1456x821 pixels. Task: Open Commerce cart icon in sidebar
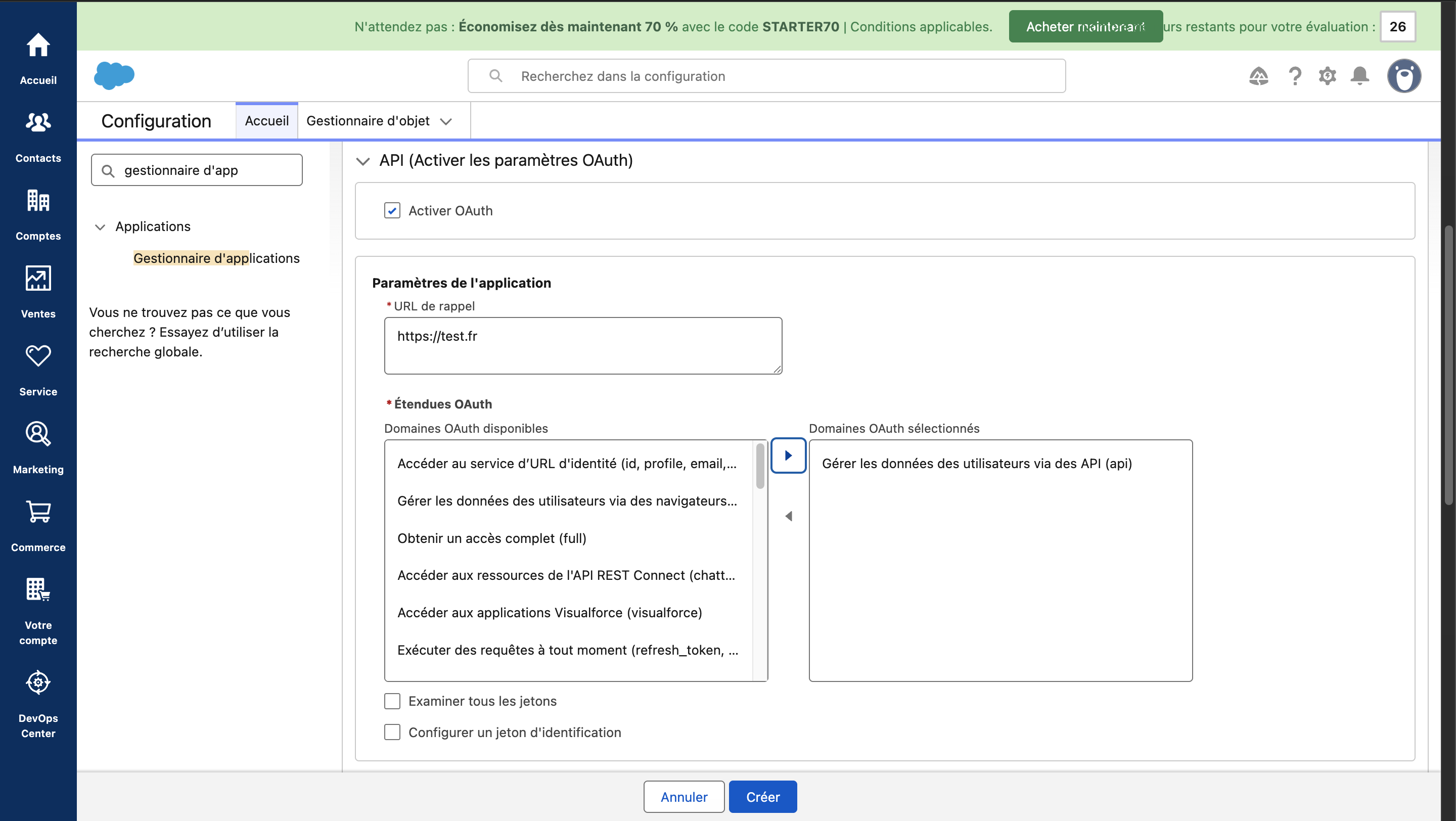[x=38, y=512]
